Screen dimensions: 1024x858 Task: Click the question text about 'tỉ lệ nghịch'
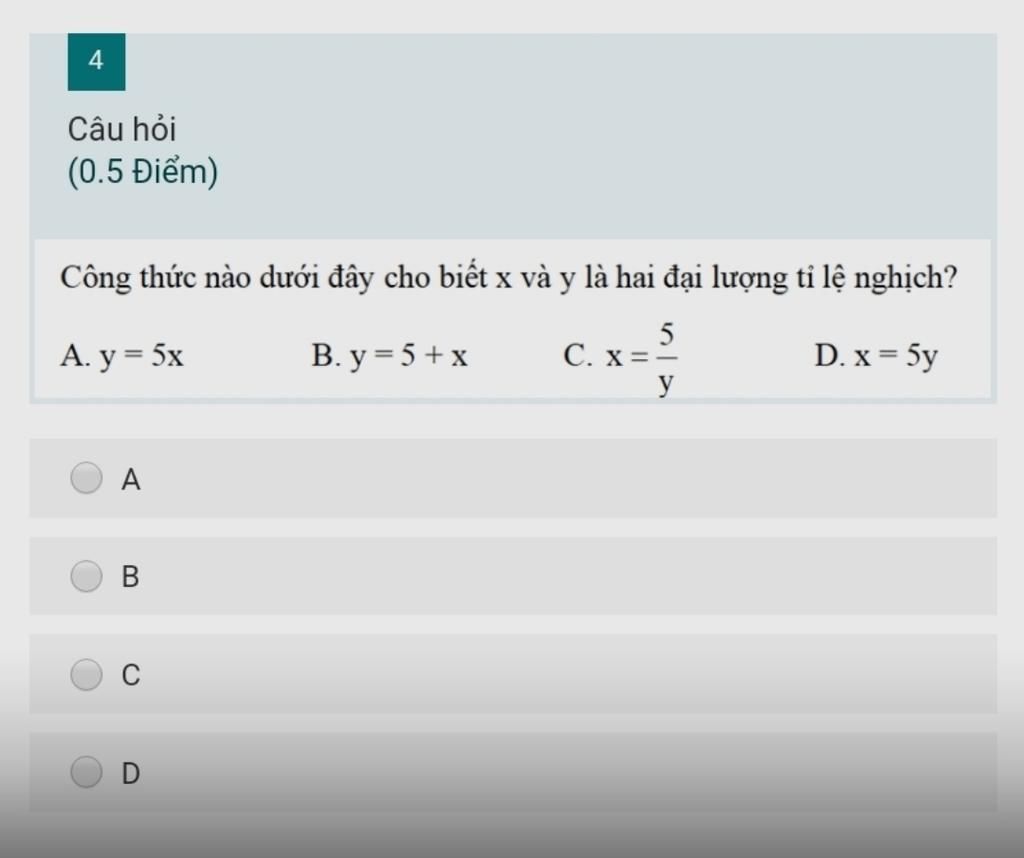[508, 277]
